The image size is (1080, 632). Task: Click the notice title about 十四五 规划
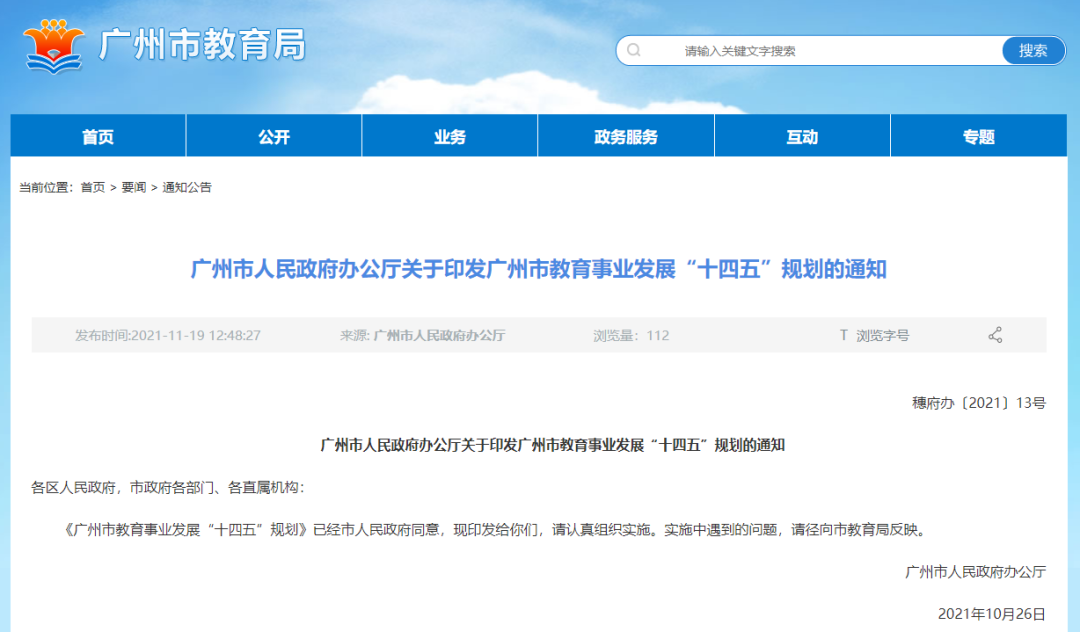[540, 268]
